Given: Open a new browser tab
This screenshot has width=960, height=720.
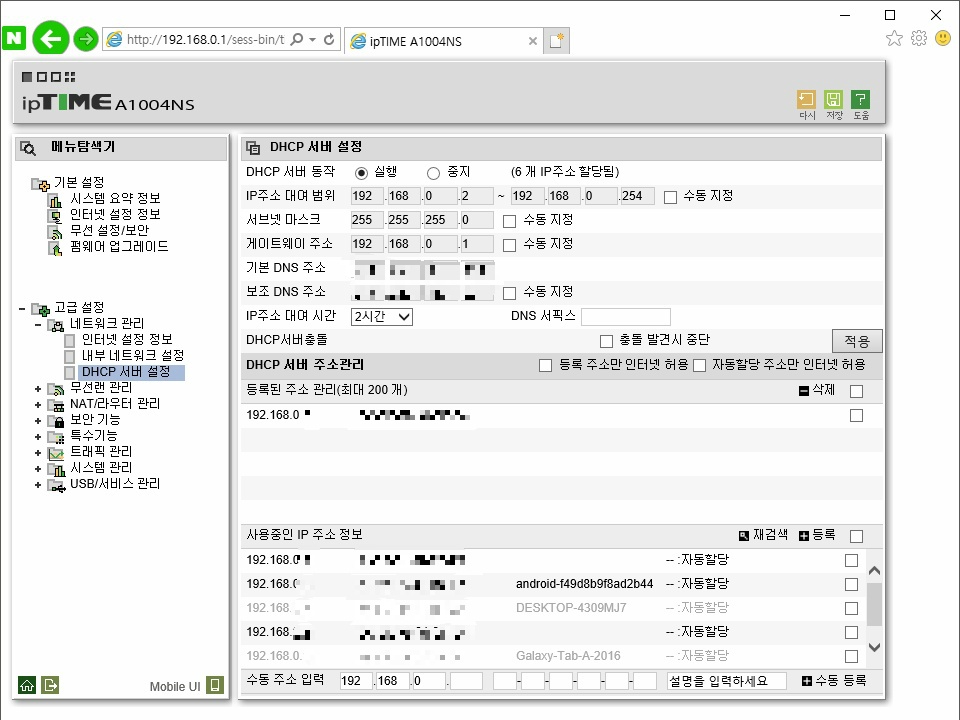Looking at the screenshot, I should click(557, 40).
